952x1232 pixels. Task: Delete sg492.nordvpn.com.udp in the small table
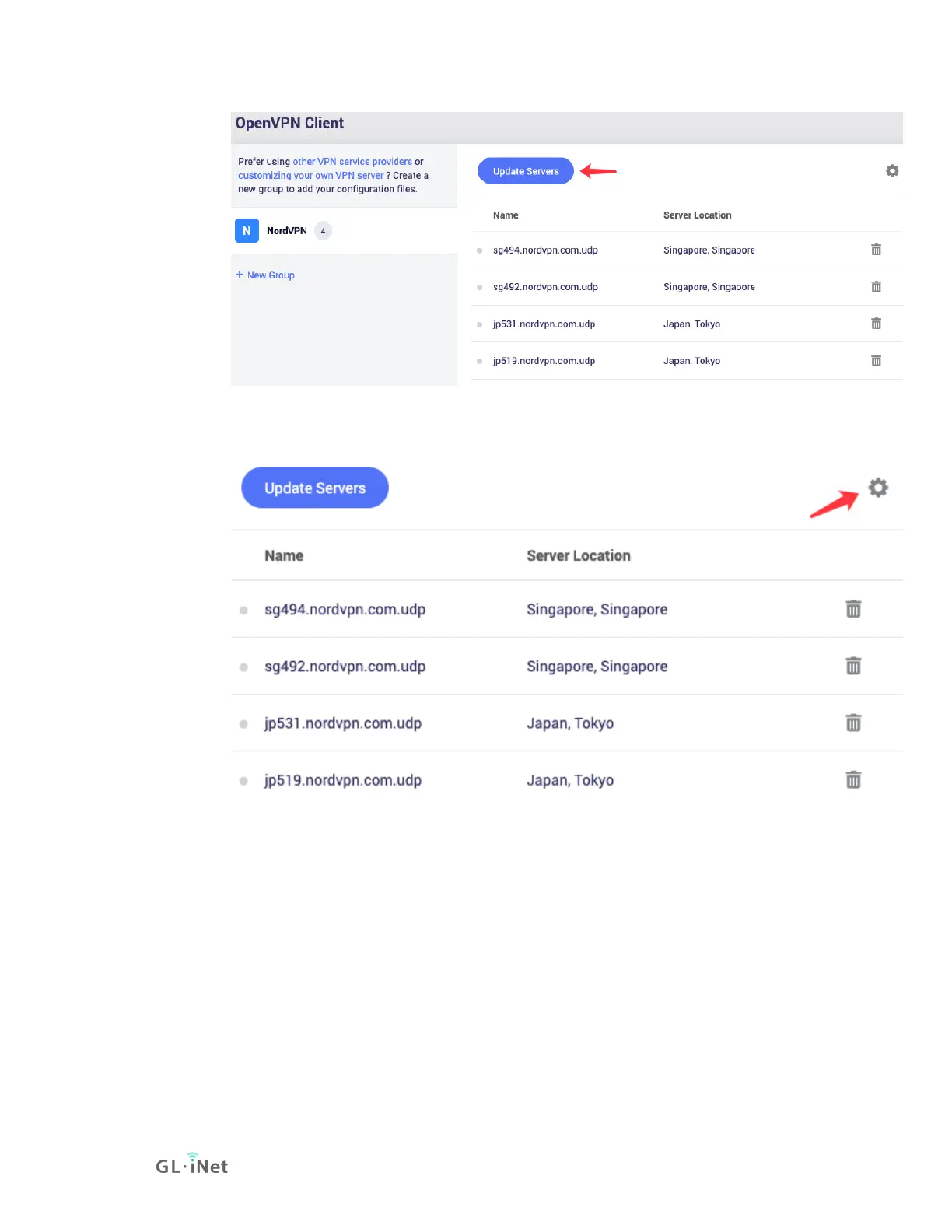877,286
